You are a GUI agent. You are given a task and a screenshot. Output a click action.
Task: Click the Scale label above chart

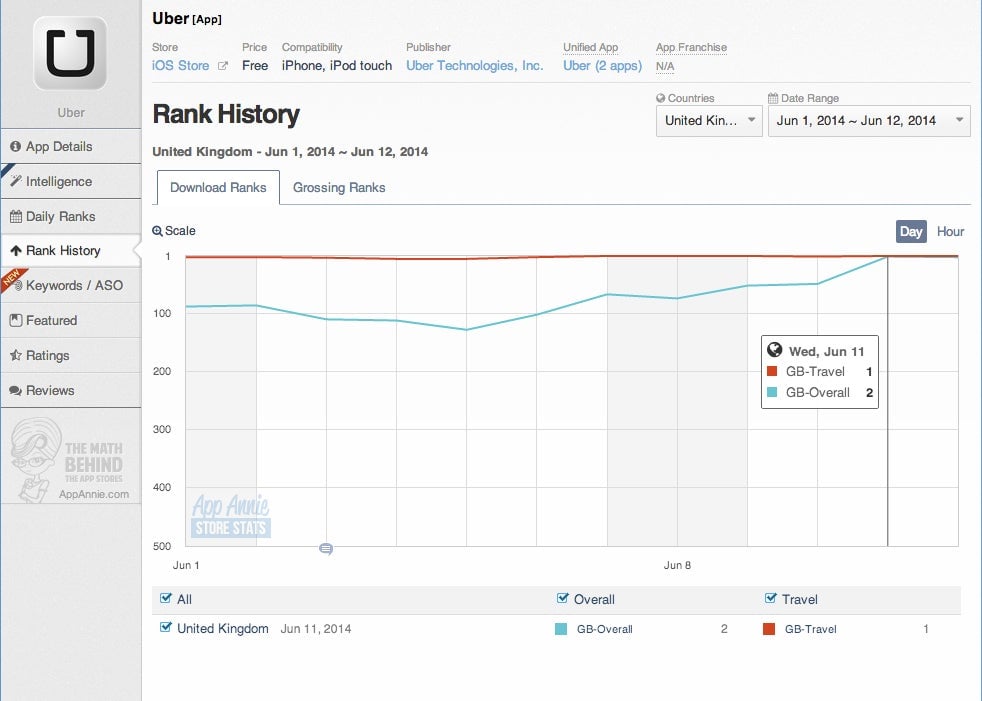pyautogui.click(x=180, y=231)
